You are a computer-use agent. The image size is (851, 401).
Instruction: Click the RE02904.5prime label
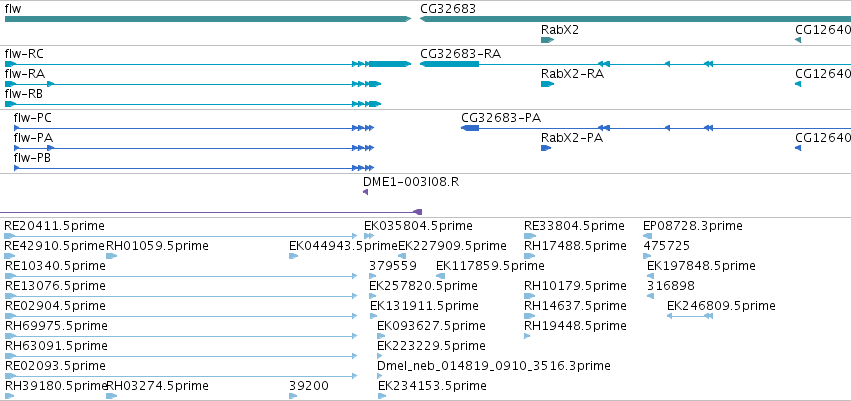point(55,305)
